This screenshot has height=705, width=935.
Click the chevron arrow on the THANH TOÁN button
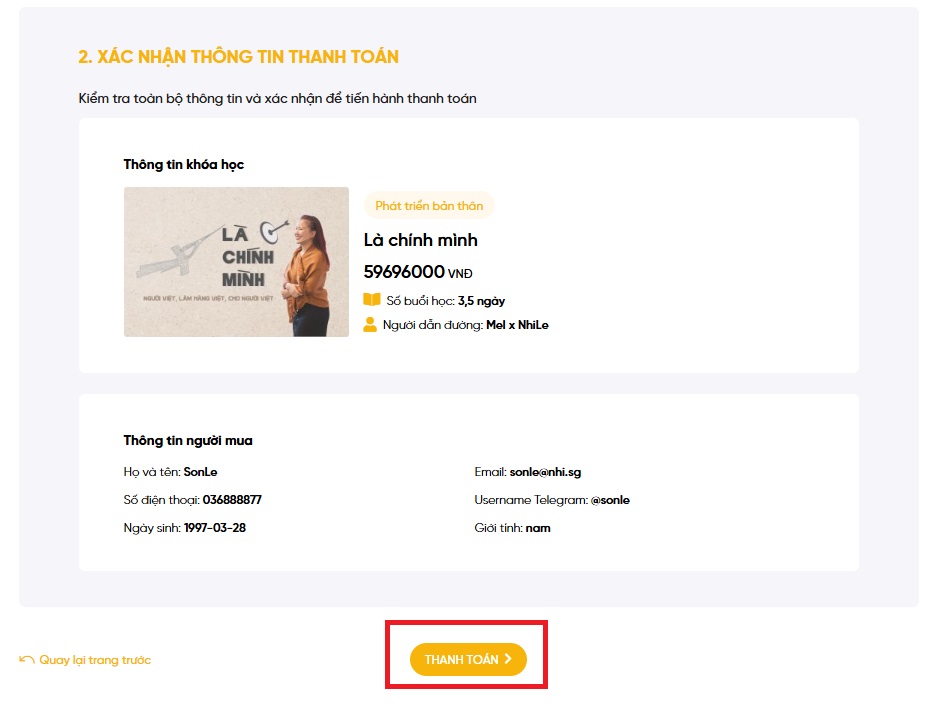tap(508, 659)
